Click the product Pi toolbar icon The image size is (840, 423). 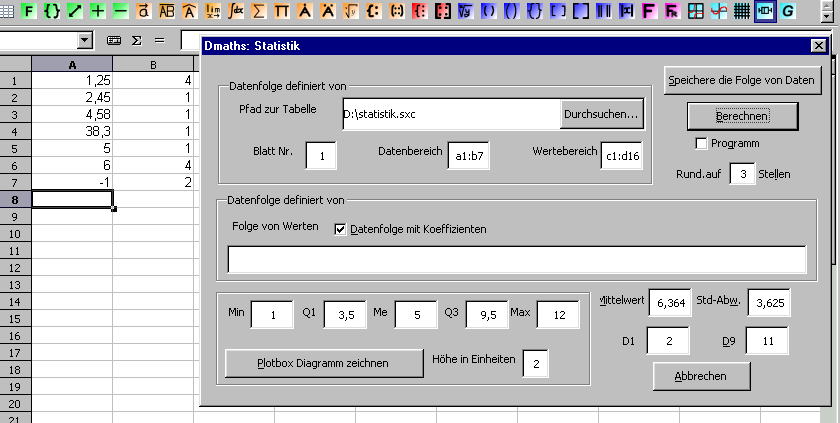(282, 11)
